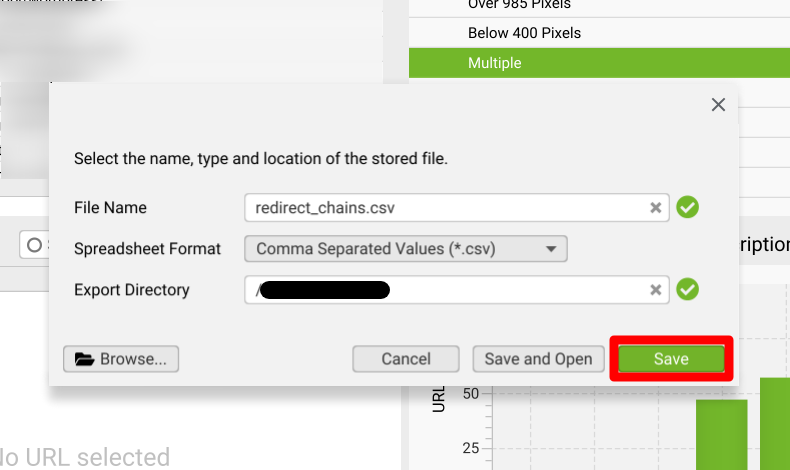
Task: Choose Save and Open
Action: point(538,359)
